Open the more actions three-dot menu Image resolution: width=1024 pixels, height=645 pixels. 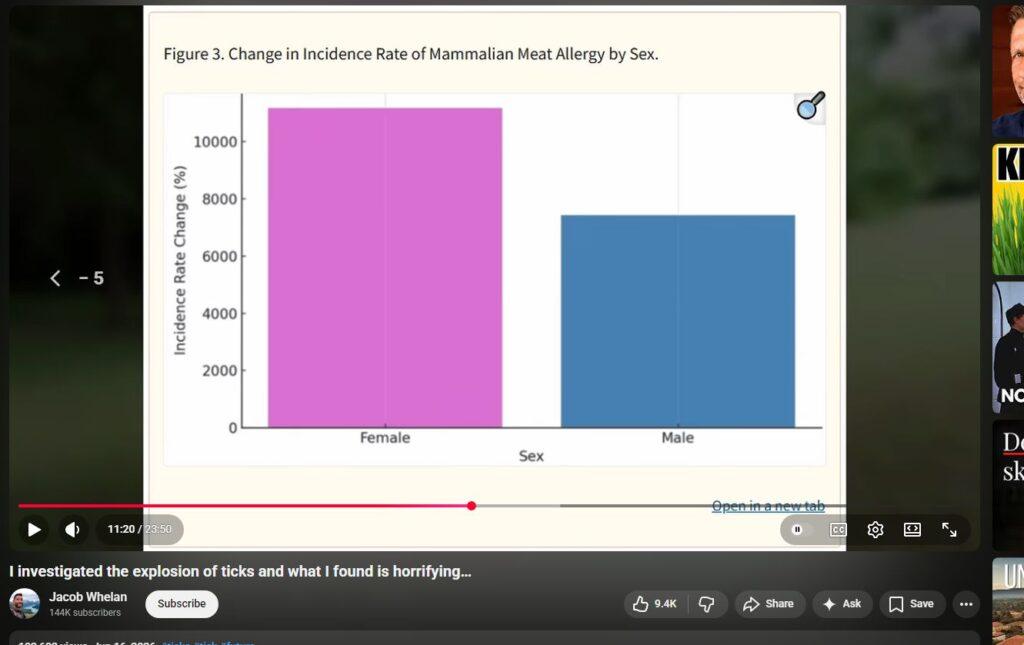click(967, 604)
